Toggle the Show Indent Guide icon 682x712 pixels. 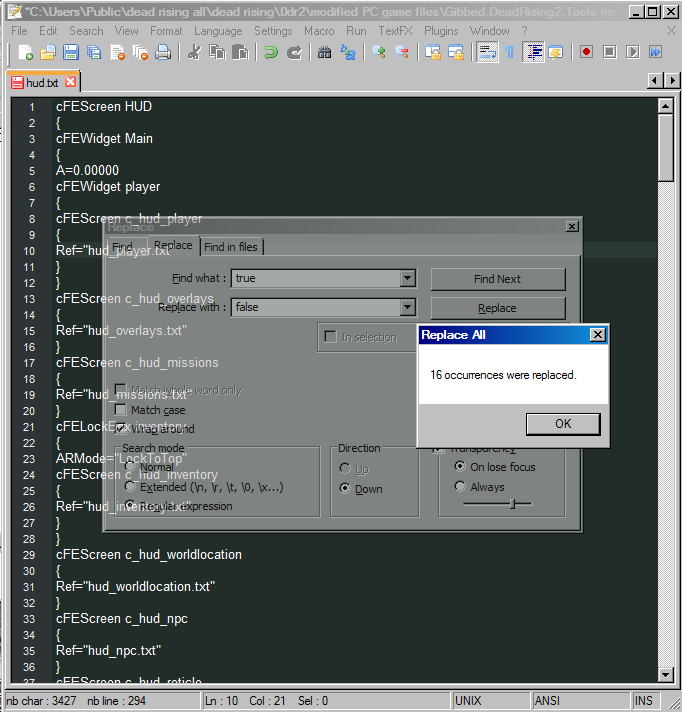coord(534,52)
